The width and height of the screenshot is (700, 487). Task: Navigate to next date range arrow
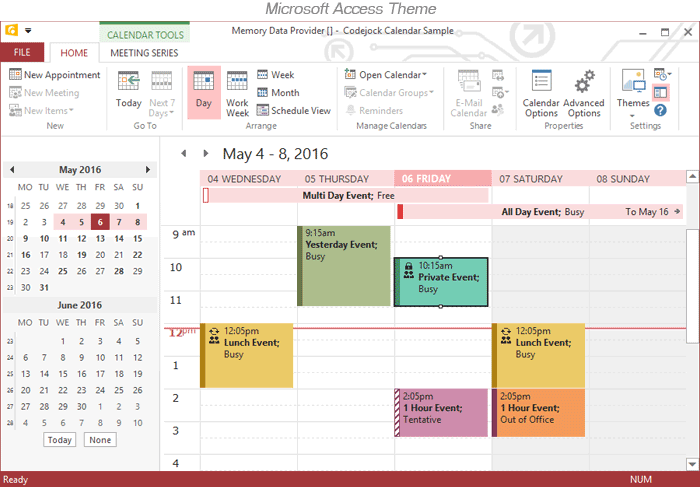pos(206,154)
